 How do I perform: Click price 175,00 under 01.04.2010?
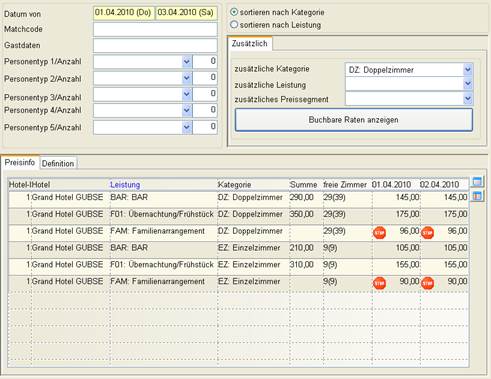coord(407,214)
